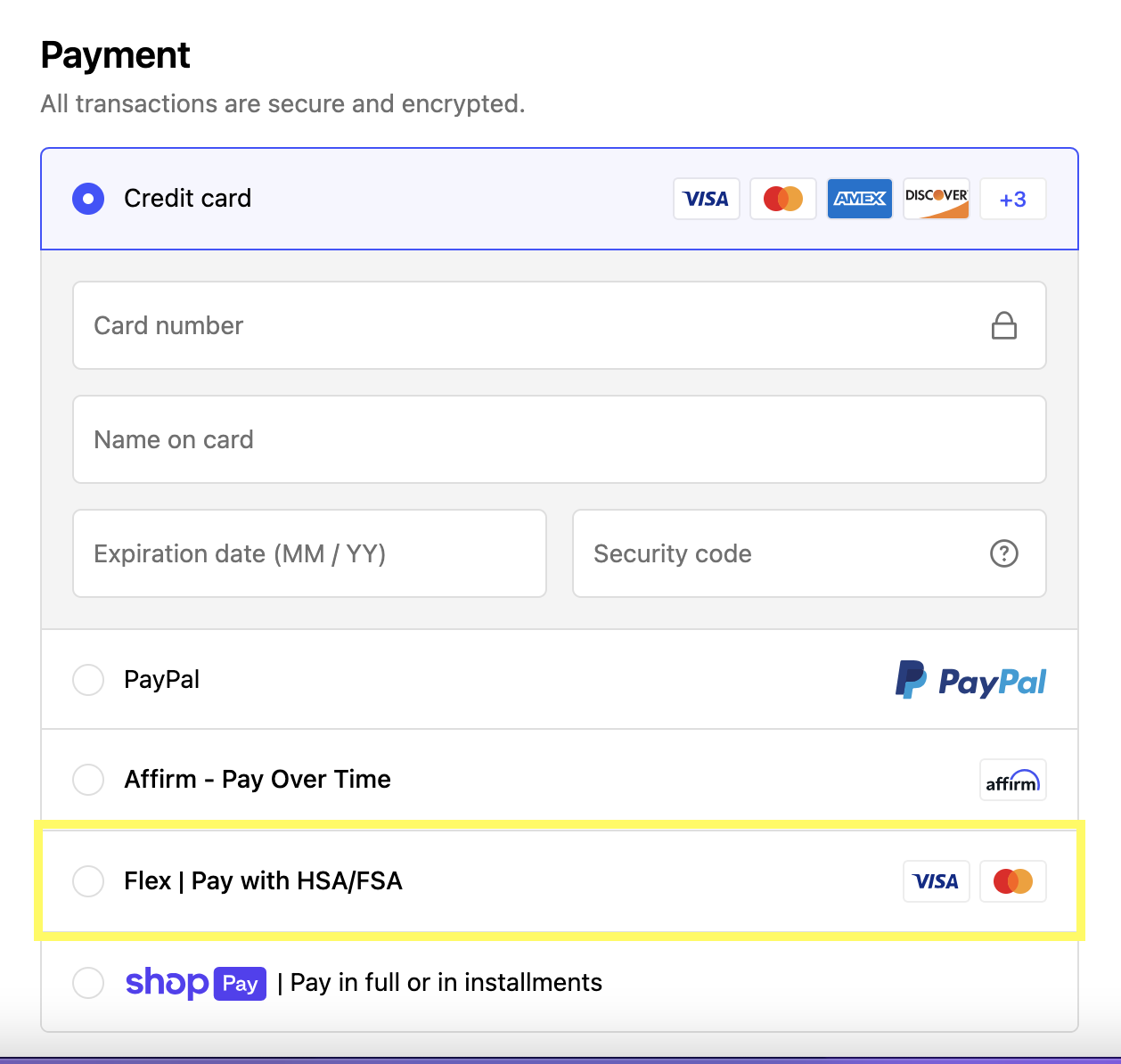Click the security code help icon
The height and width of the screenshot is (1064, 1121).
(1003, 553)
